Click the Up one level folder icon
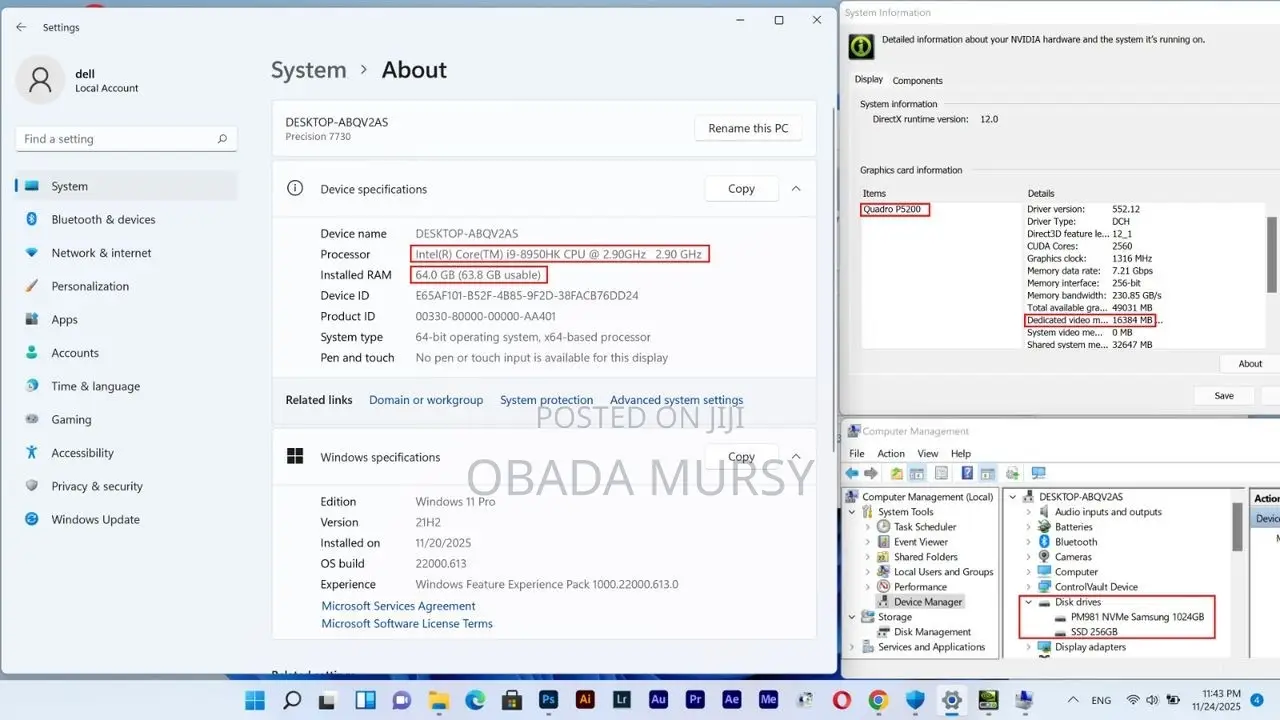The width and height of the screenshot is (1280, 720). tap(898, 473)
